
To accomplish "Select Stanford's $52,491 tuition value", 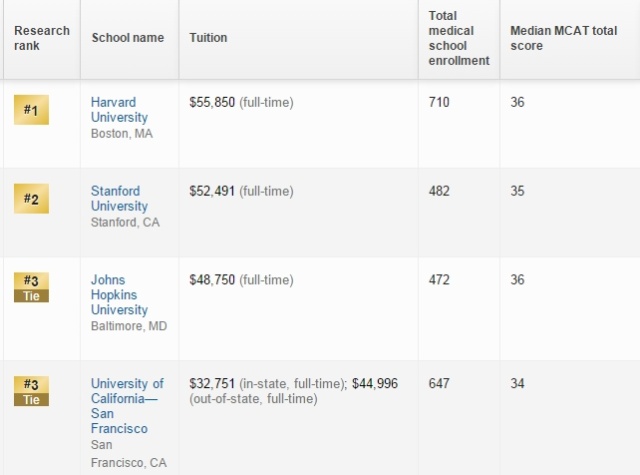I will click(x=212, y=191).
